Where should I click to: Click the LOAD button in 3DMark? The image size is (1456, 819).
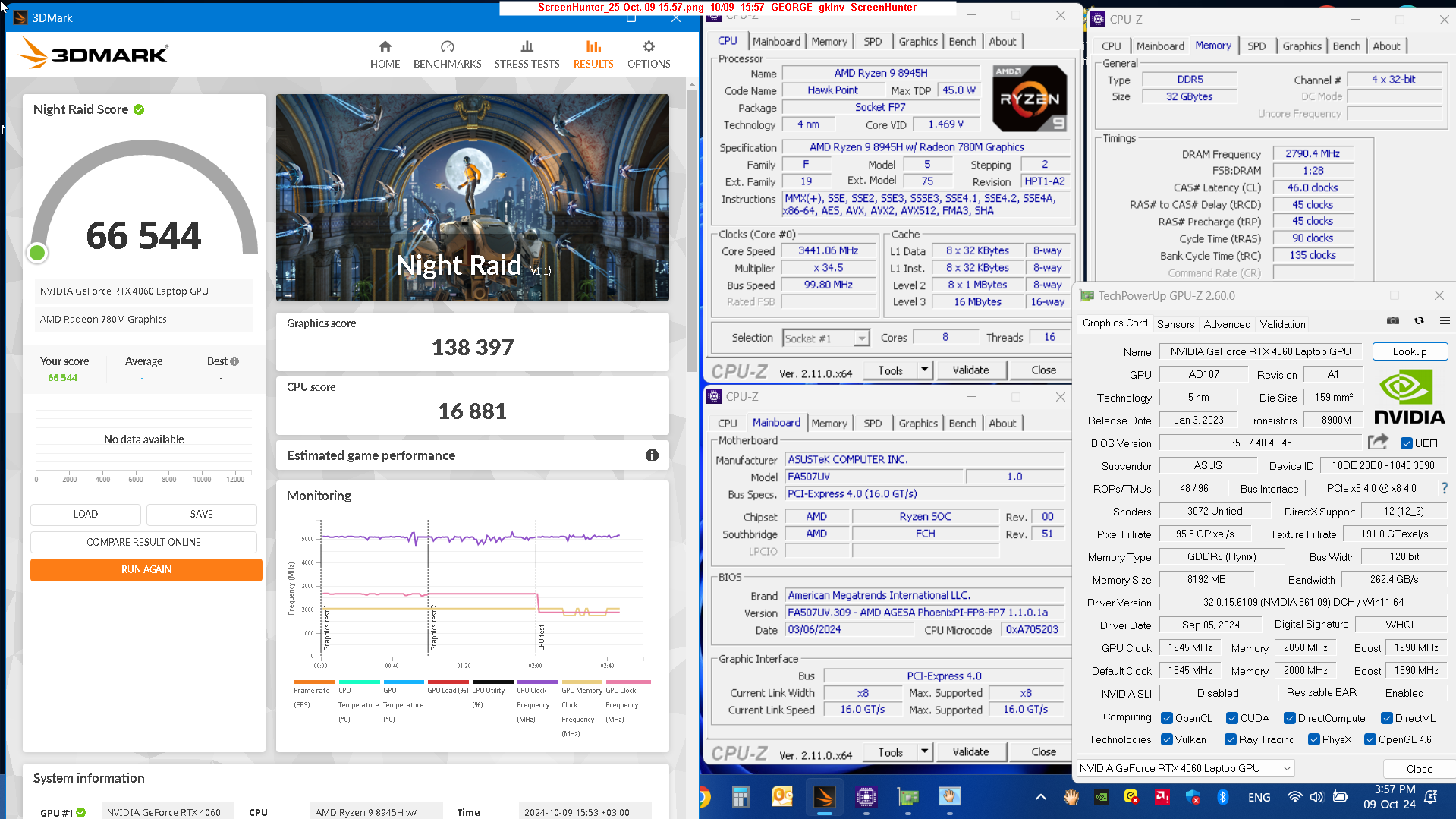86,514
